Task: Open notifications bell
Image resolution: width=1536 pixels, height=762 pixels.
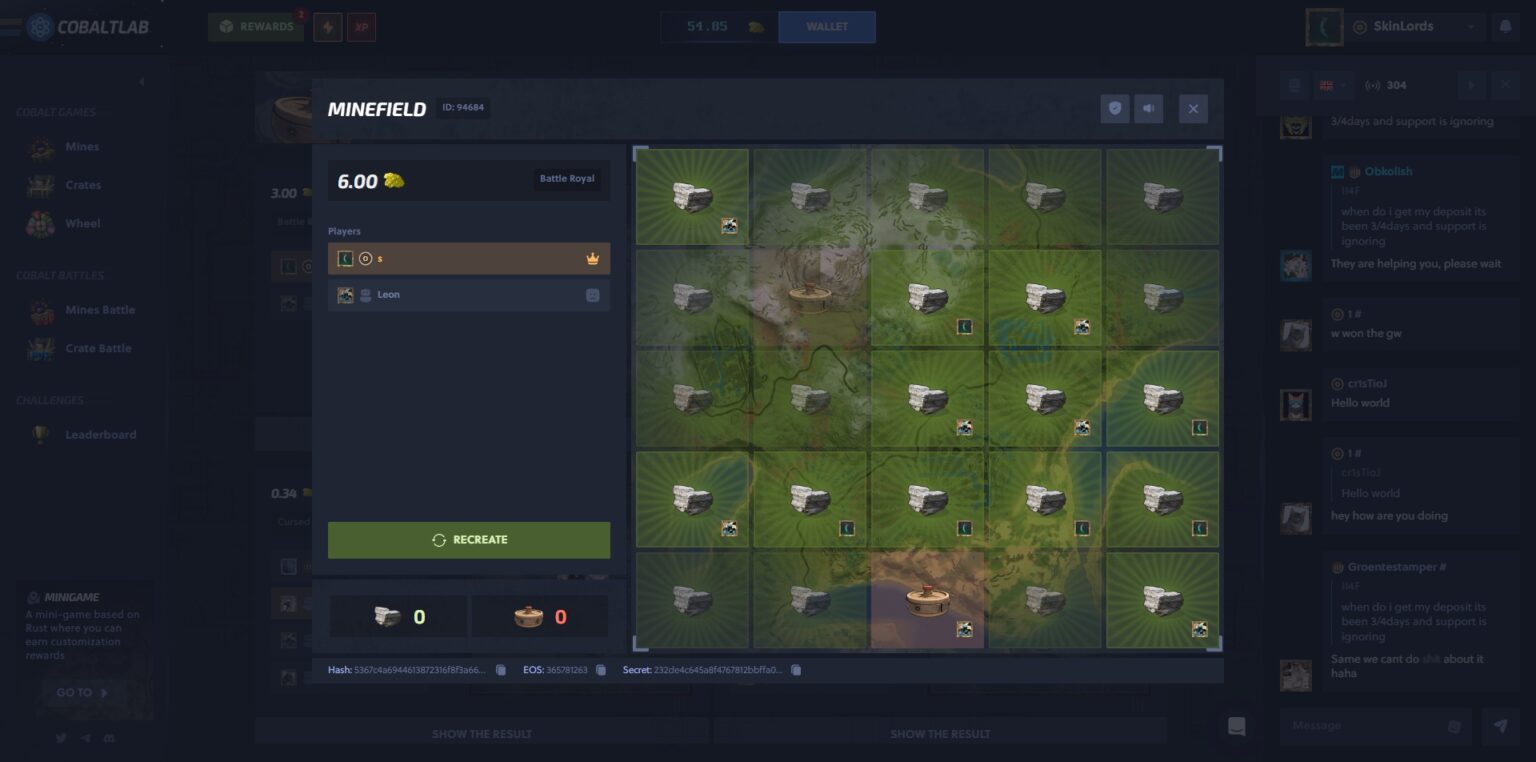Action: point(1505,27)
